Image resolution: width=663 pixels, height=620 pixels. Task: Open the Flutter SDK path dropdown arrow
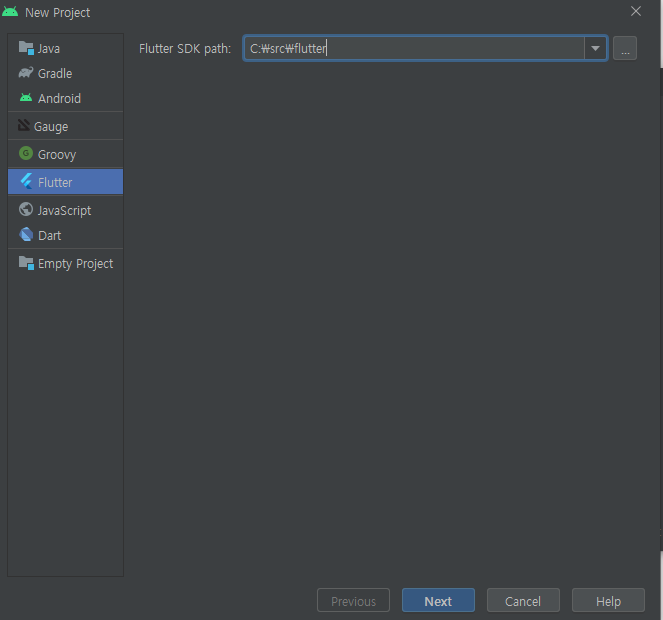[x=595, y=48]
